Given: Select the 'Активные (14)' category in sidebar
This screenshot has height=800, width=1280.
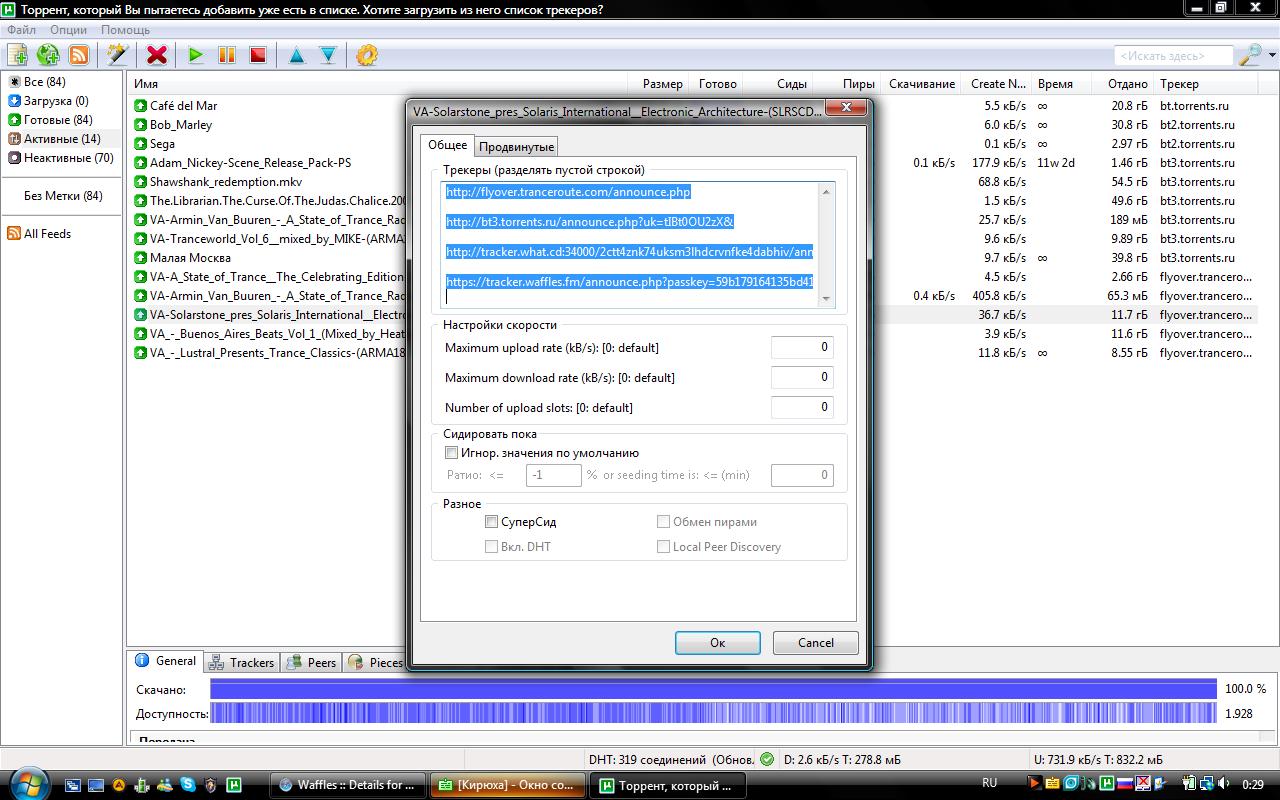Looking at the screenshot, I should (x=61, y=139).
